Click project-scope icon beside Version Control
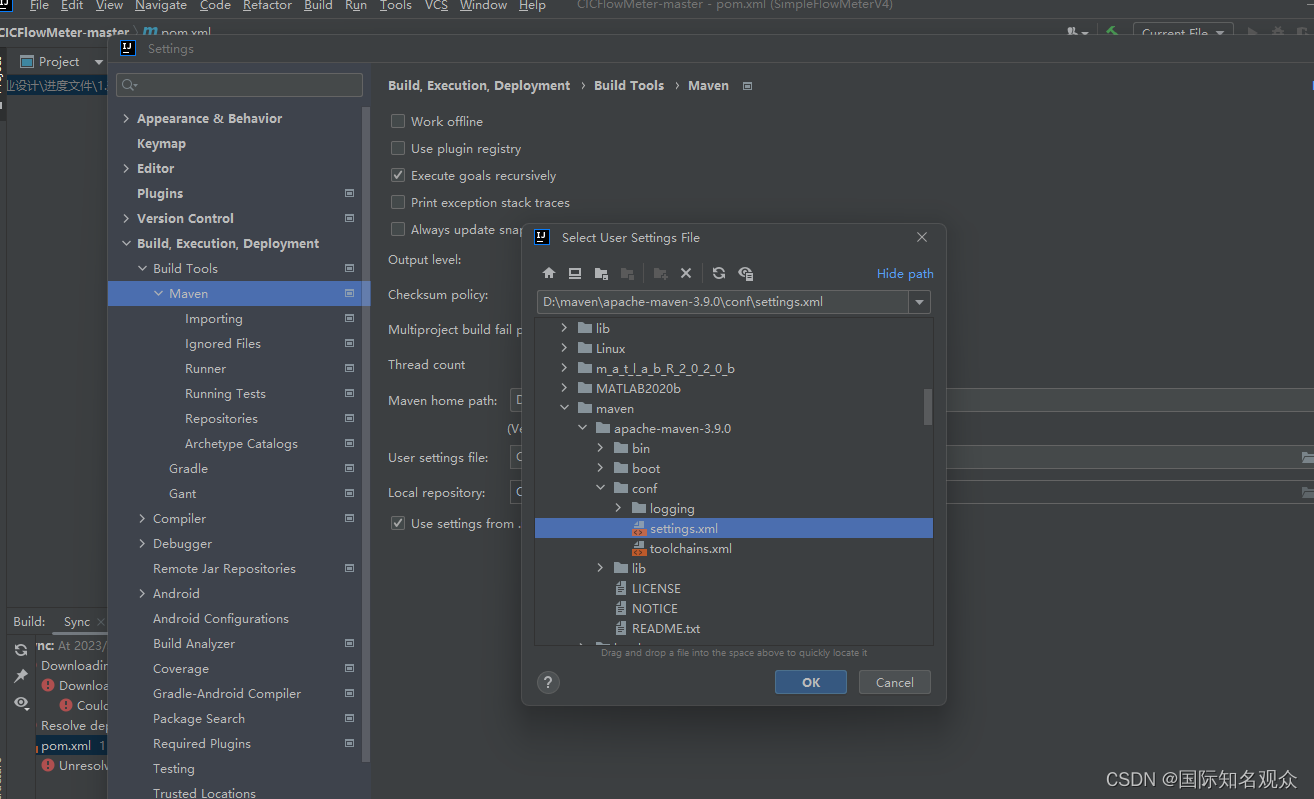Viewport: 1314px width, 799px height. (349, 218)
